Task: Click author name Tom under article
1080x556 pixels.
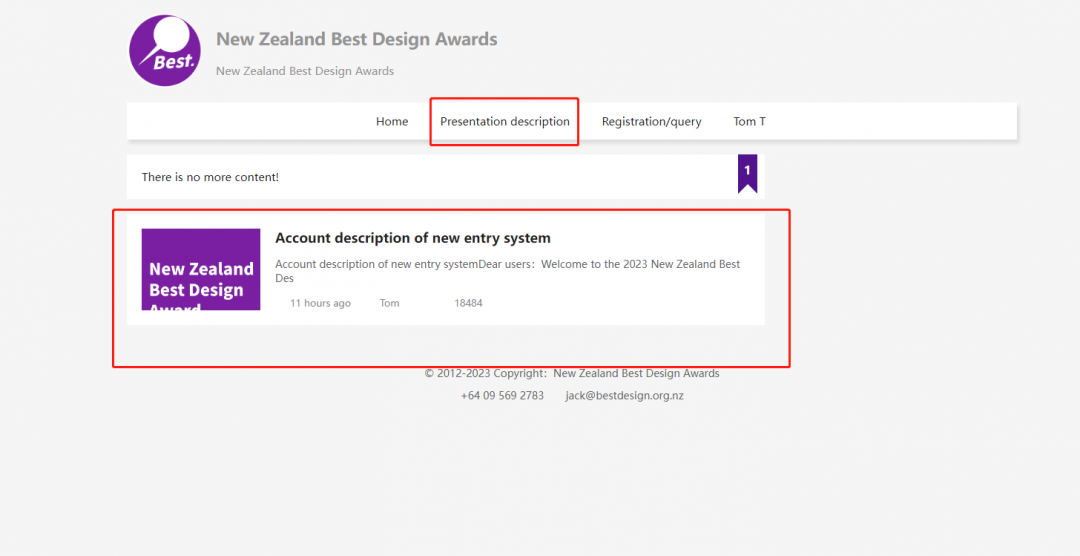Action: point(389,303)
